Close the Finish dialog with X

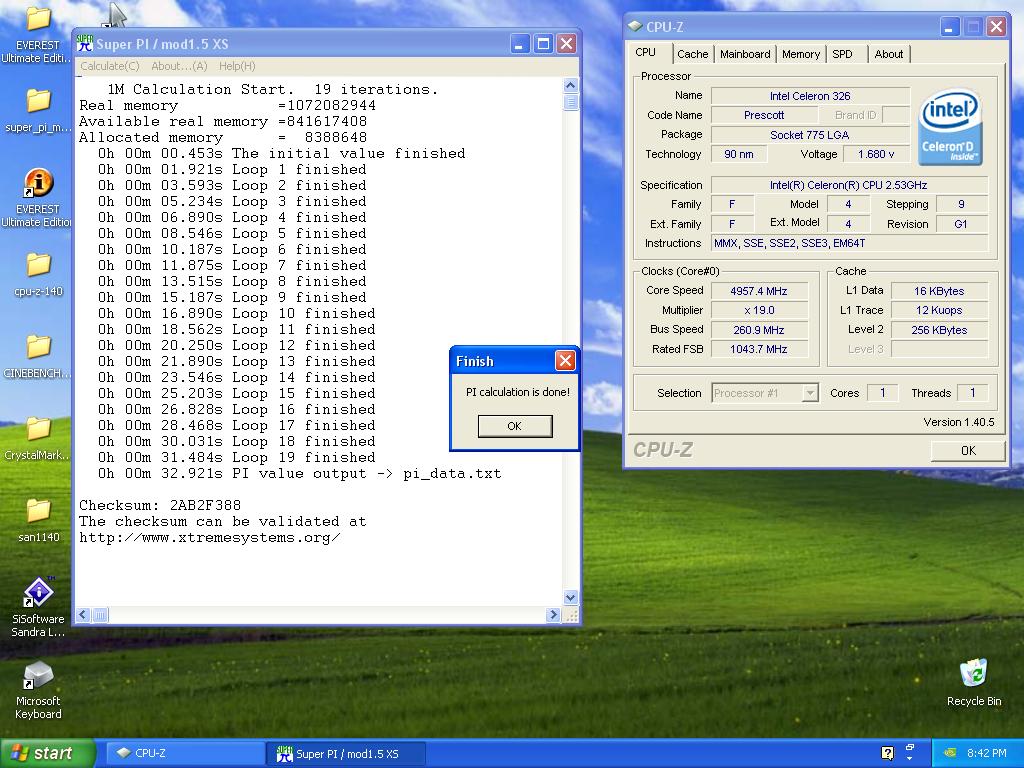(565, 360)
